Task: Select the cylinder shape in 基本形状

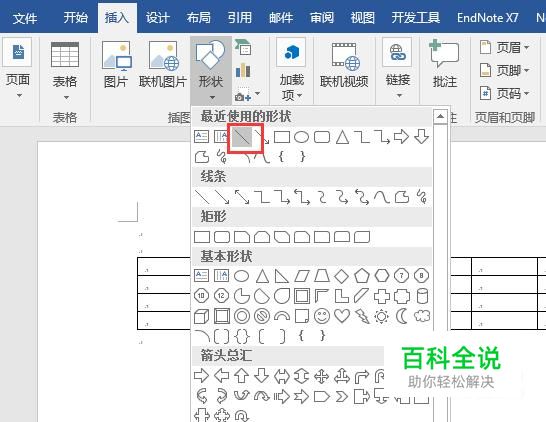Action: click(422, 296)
